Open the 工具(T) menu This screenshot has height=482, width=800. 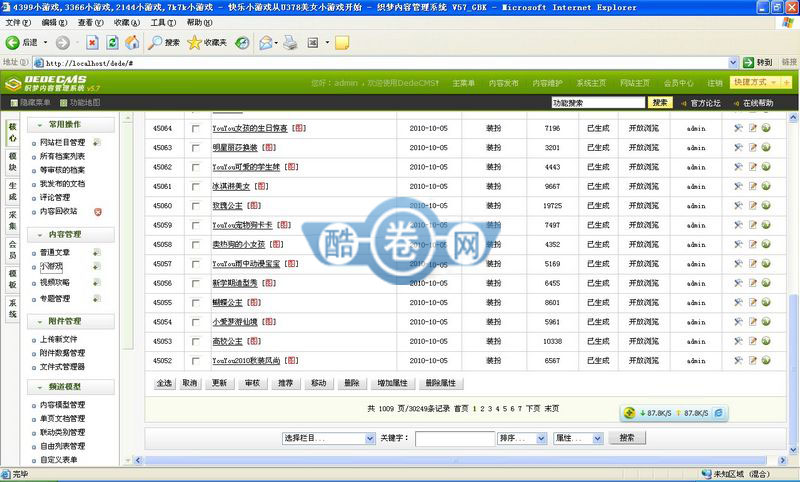pyautogui.click(x=163, y=22)
